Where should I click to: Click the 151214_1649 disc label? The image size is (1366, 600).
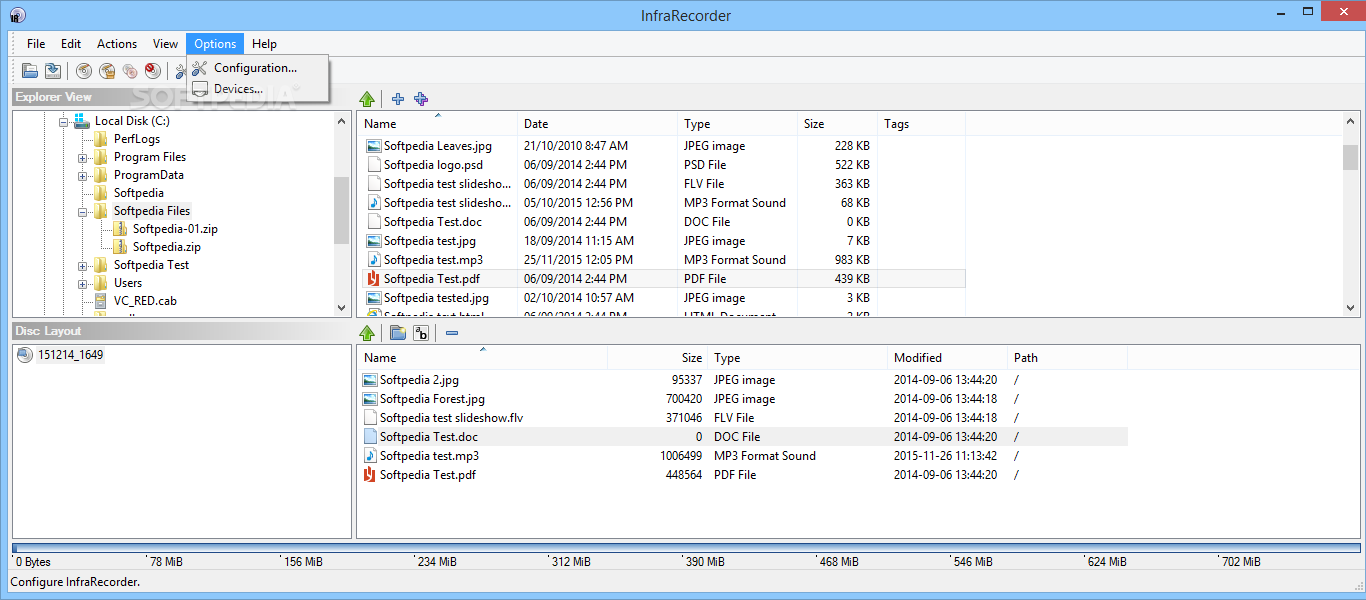70,354
